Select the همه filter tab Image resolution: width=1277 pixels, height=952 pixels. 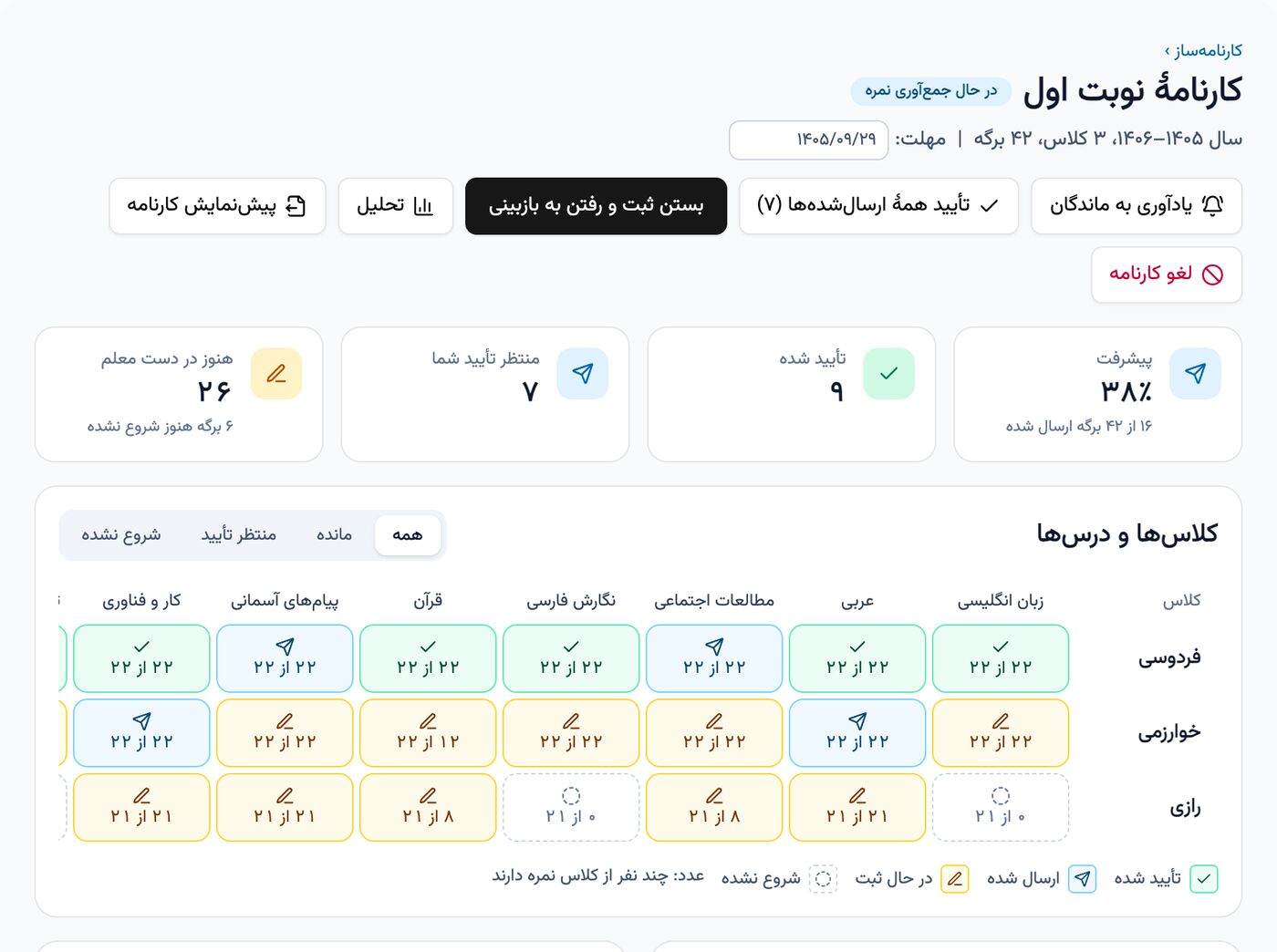coord(408,535)
